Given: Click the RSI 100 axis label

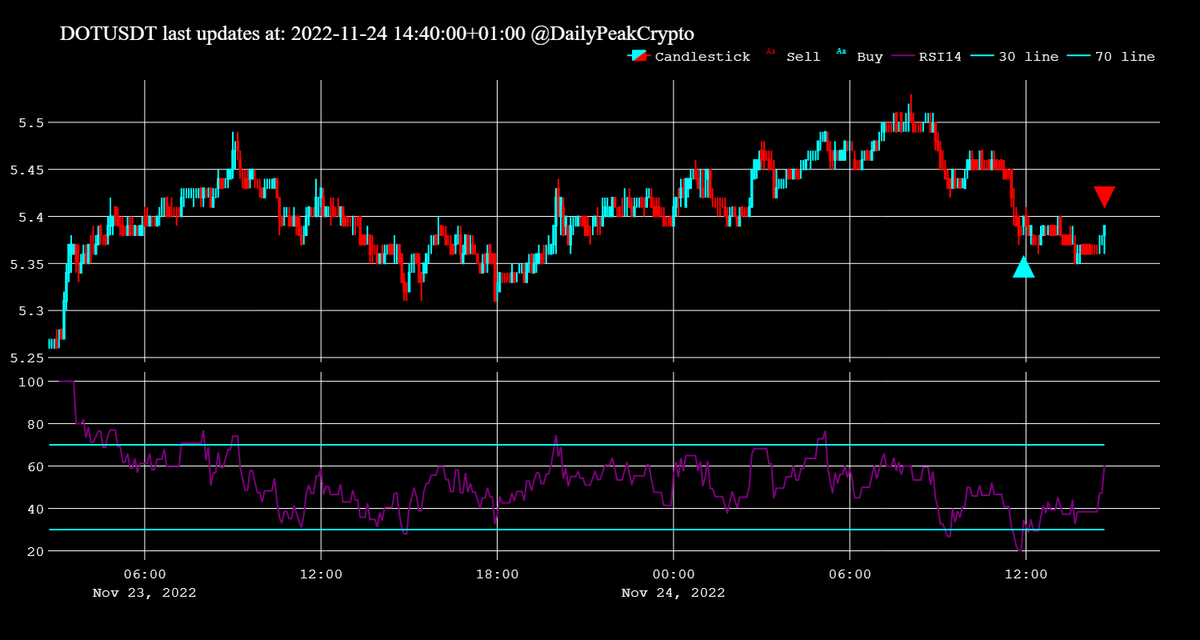Looking at the screenshot, I should [29, 382].
